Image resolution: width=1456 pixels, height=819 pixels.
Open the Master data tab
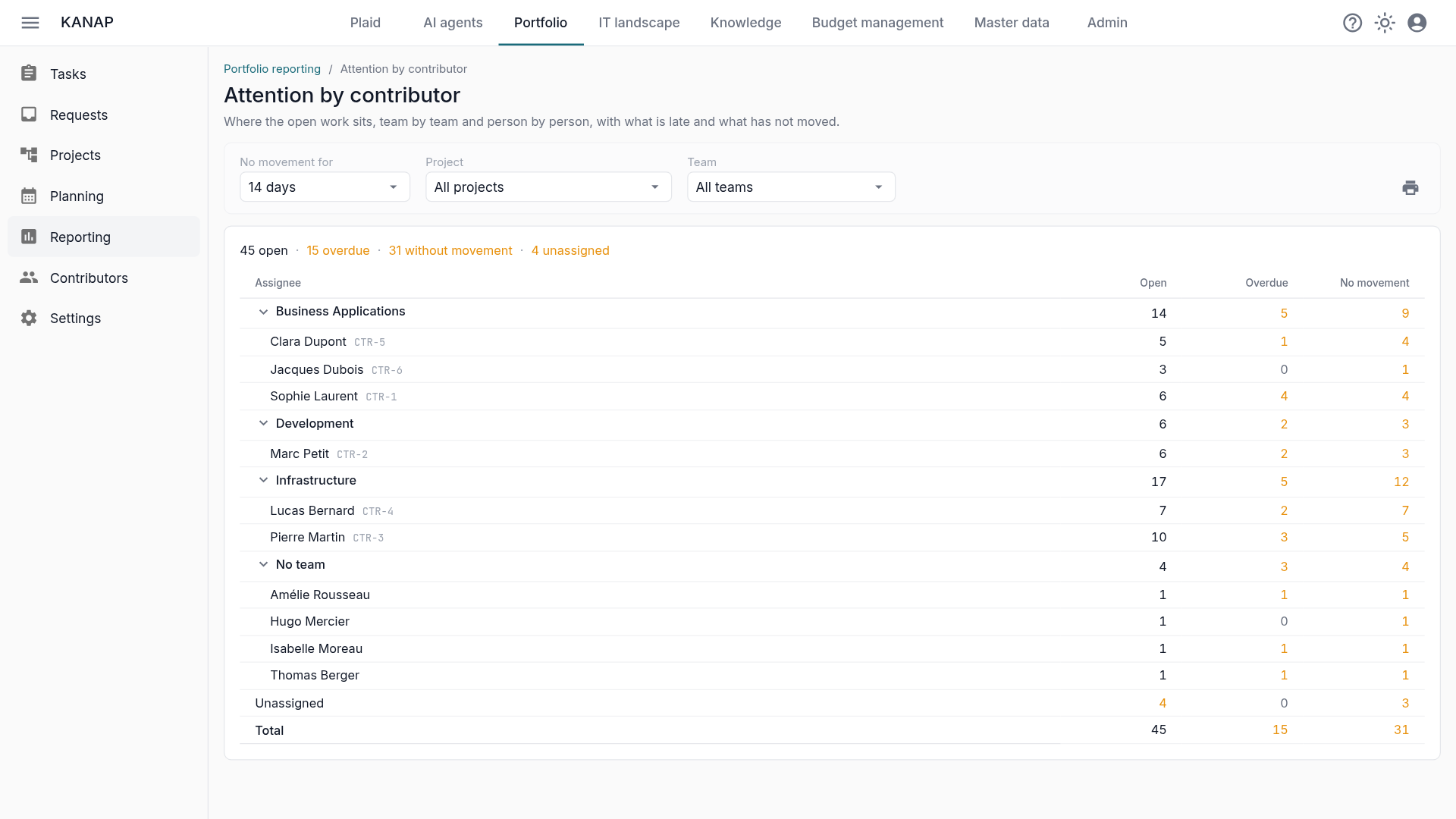[1012, 23]
